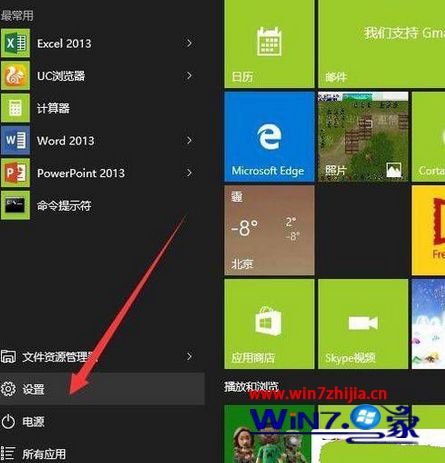The image size is (445, 463).
Task: Open the Microsoft Edge tile
Action: click(x=269, y=137)
